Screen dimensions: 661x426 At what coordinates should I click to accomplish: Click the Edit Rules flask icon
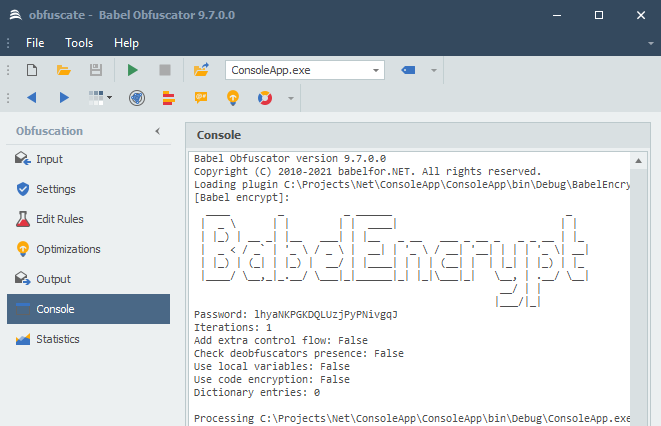[x=23, y=219]
